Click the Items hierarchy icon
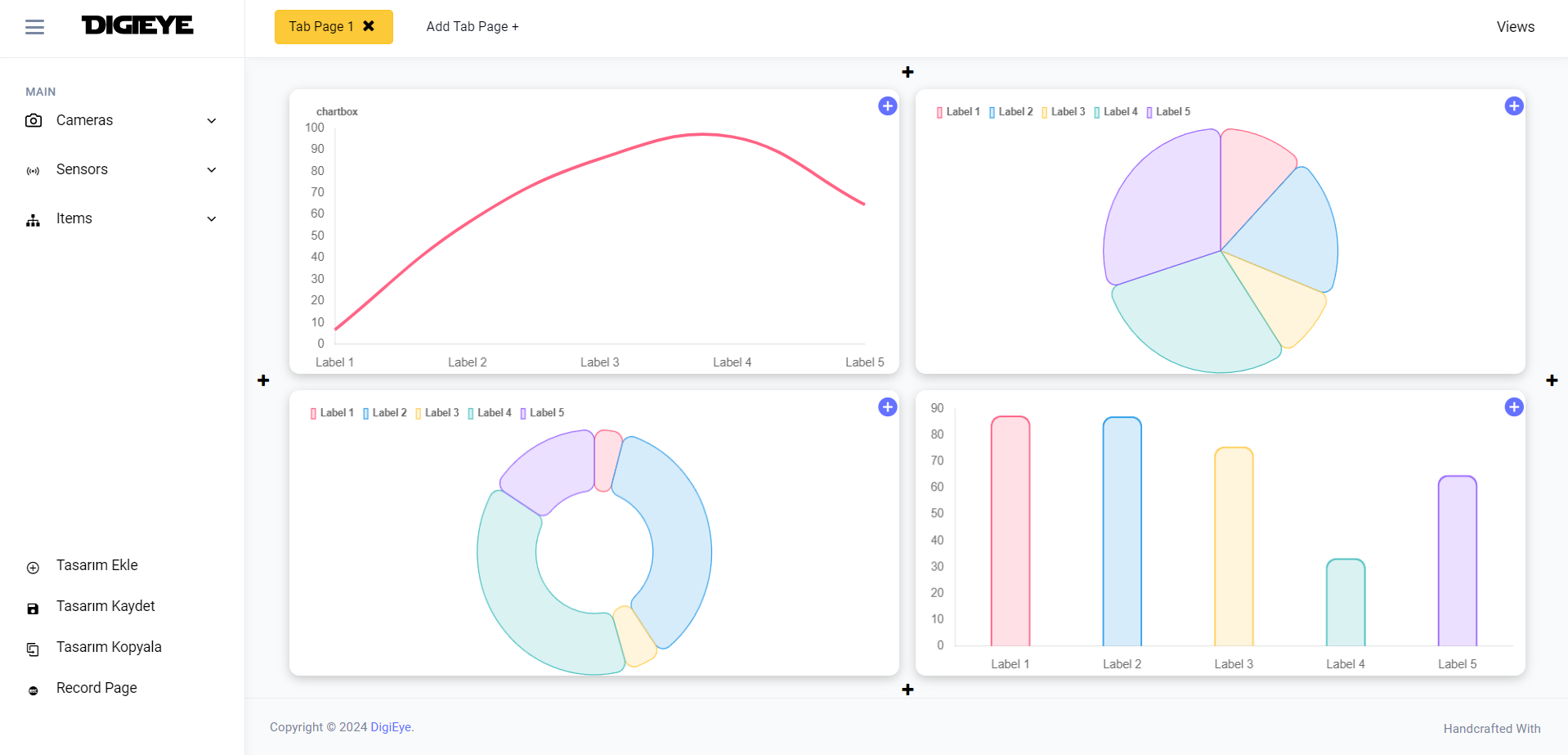Viewport: 1568px width, 755px height. click(33, 220)
